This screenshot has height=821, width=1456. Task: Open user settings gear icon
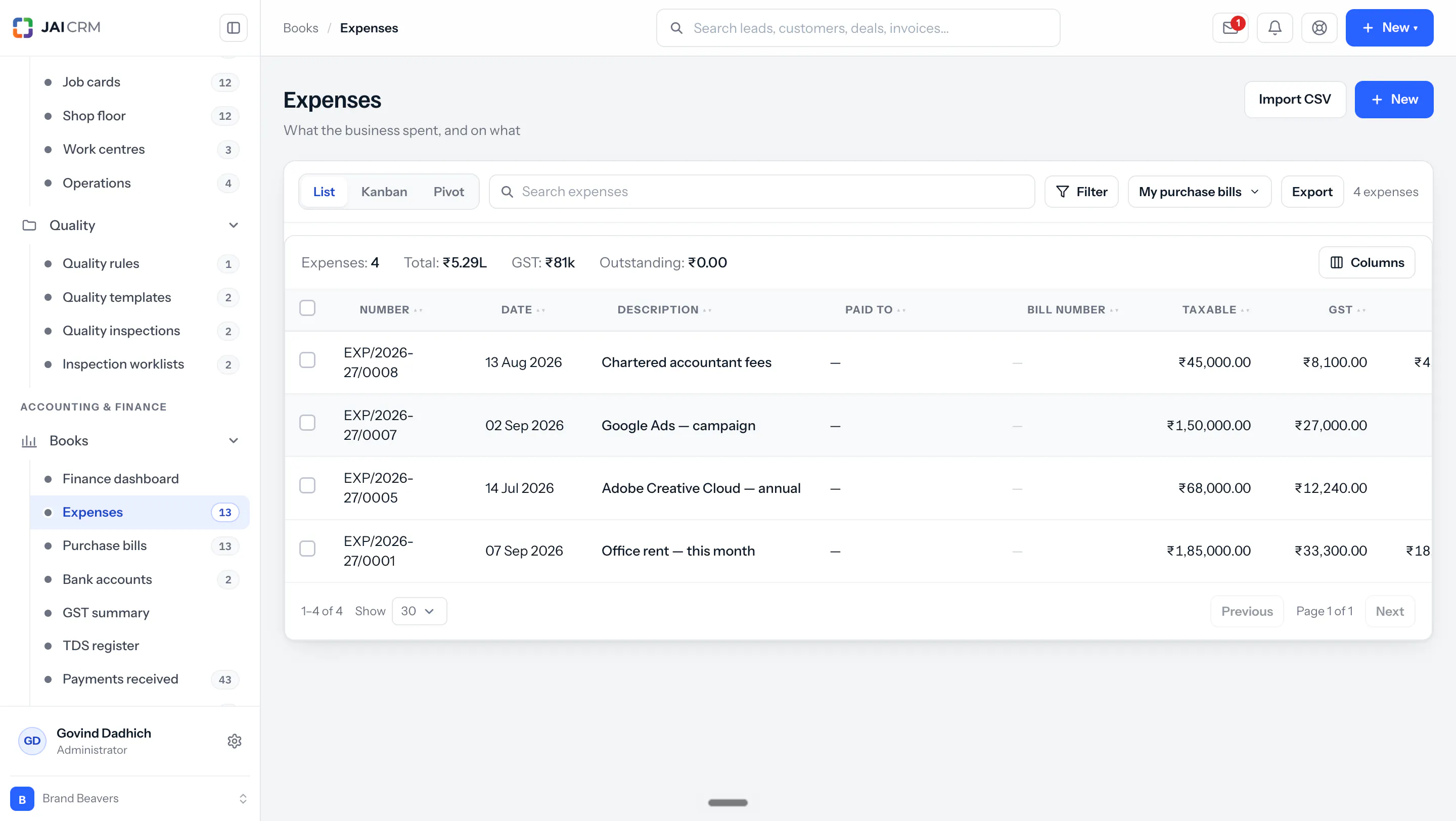(235, 741)
